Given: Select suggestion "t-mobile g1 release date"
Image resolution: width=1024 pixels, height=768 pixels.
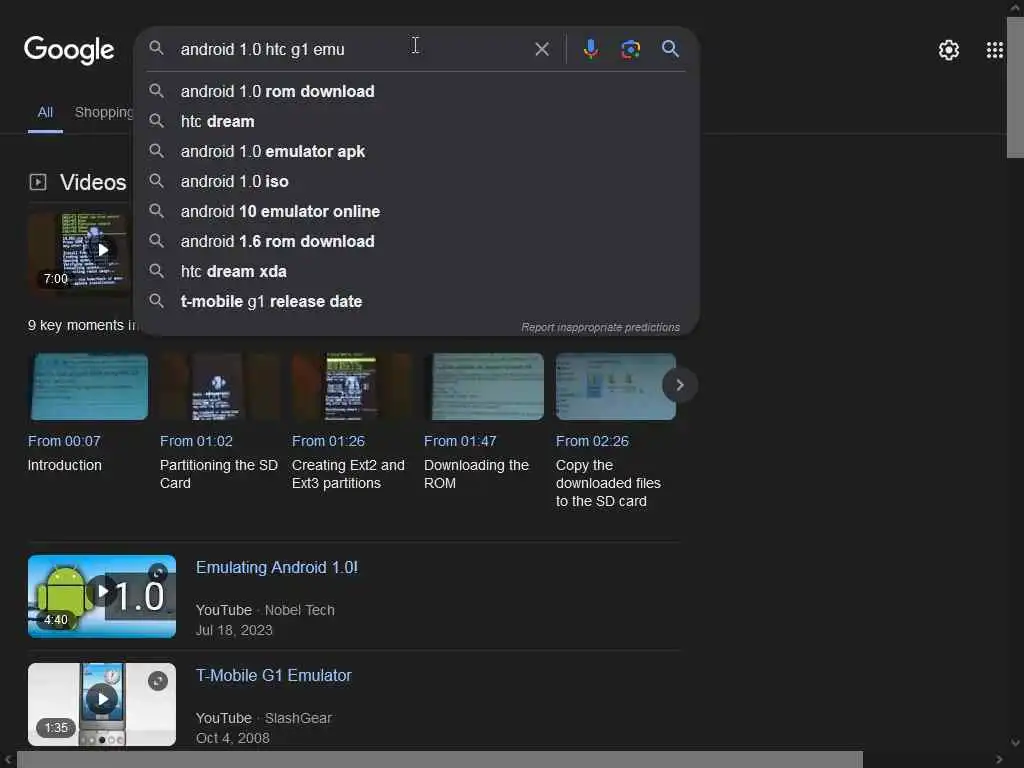Looking at the screenshot, I should tap(416, 302).
